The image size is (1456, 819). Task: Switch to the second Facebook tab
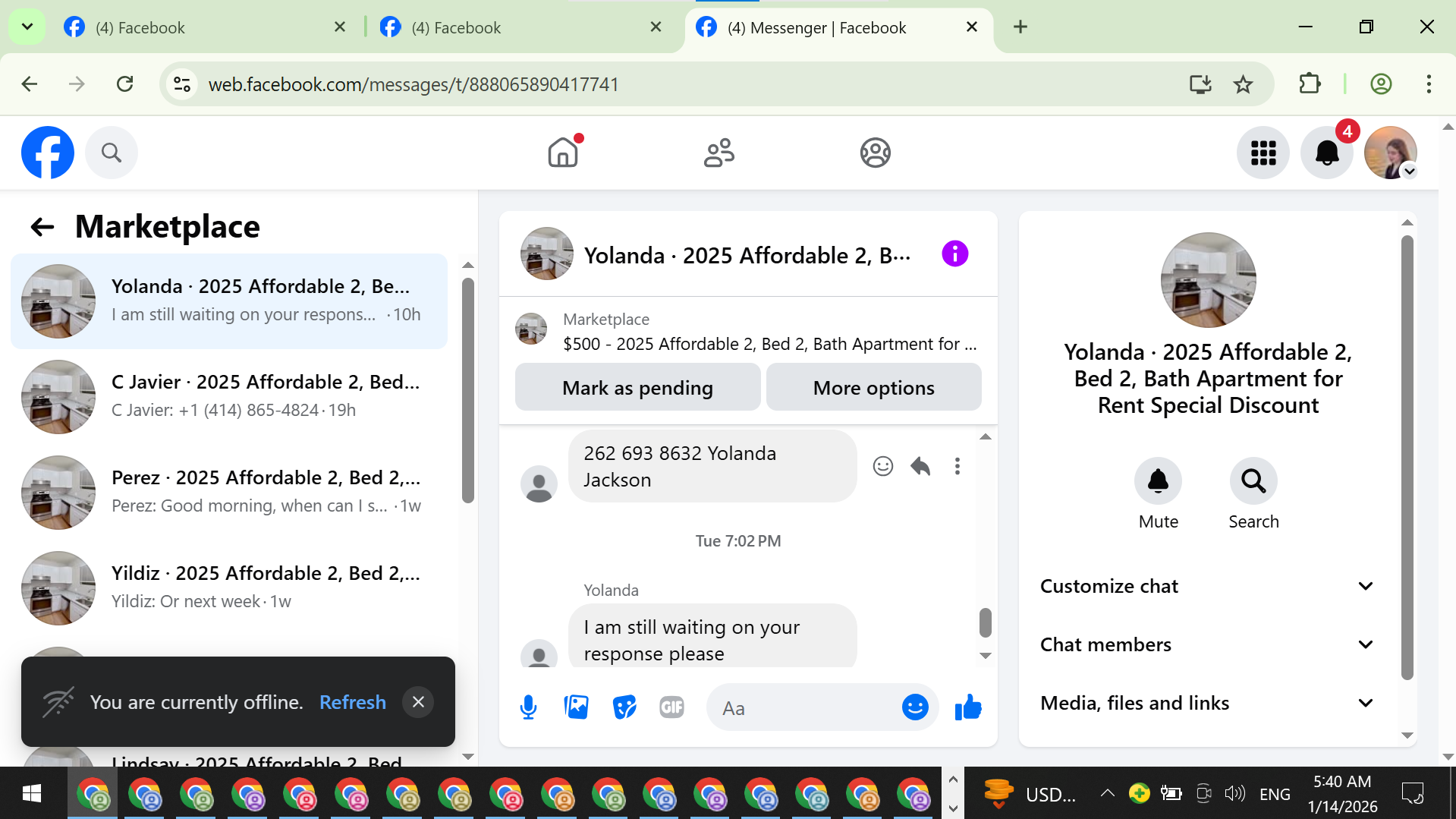(x=521, y=27)
